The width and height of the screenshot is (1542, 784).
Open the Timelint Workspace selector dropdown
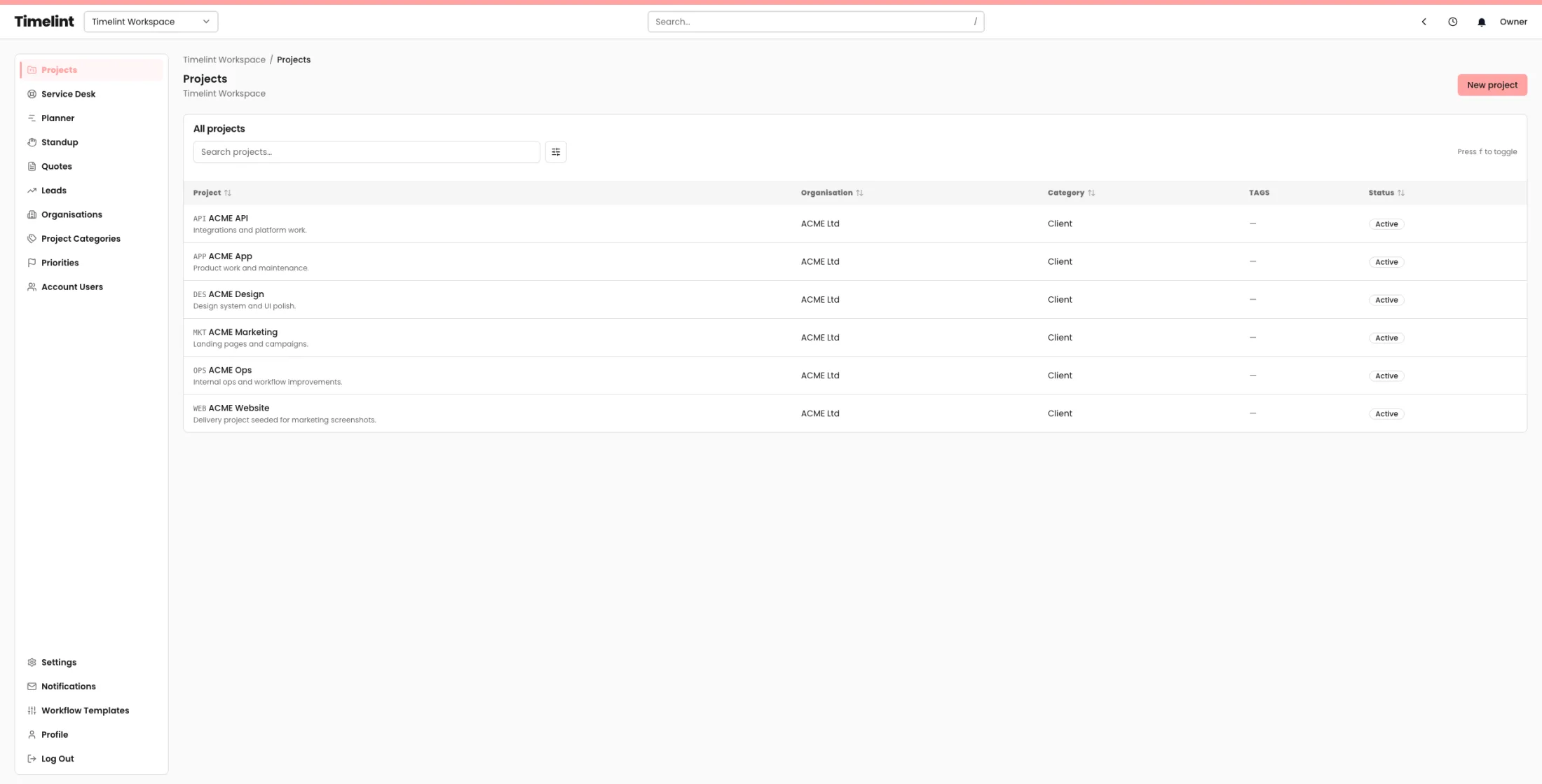pyautogui.click(x=151, y=21)
